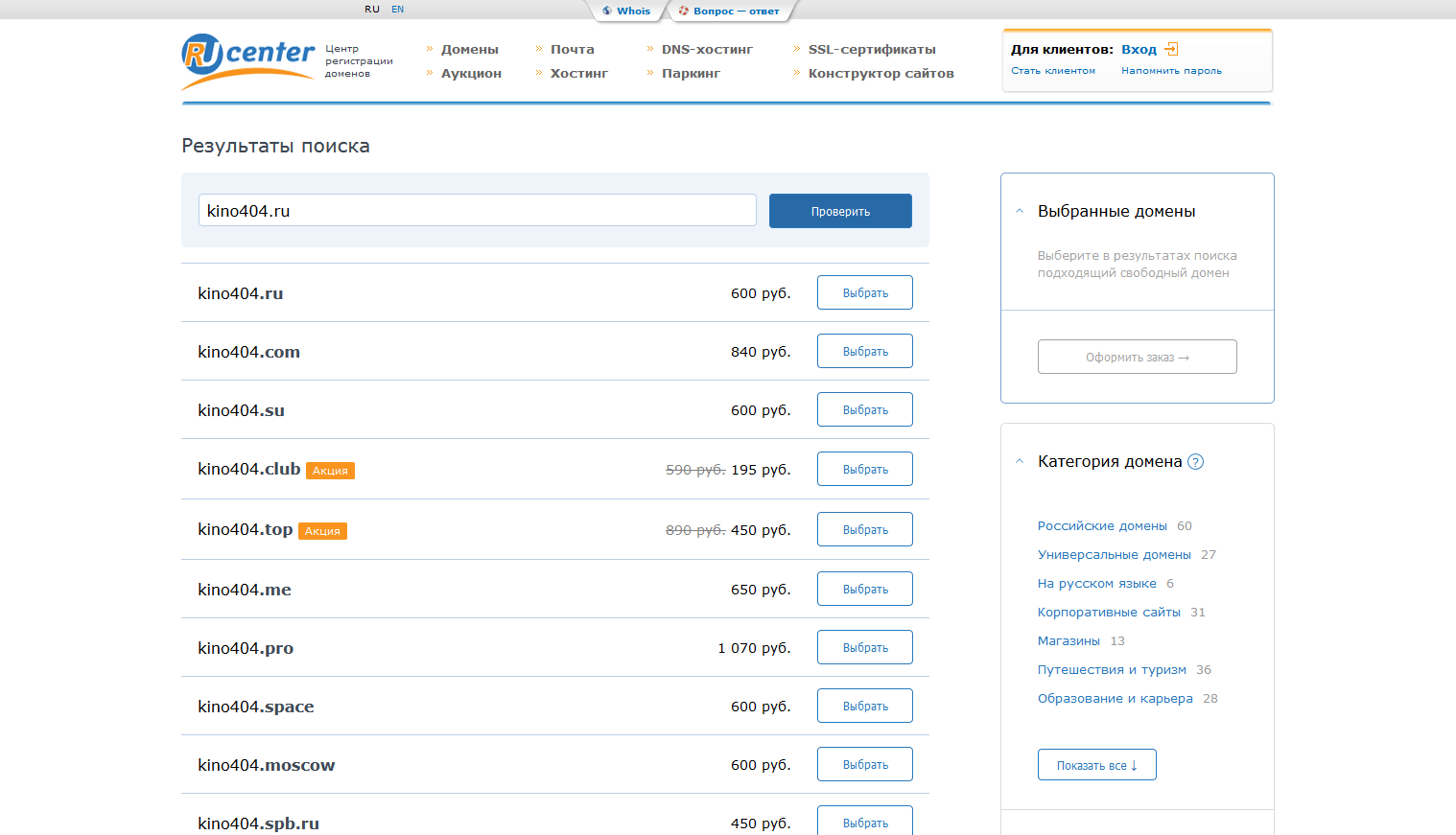Viewport: 1456px width, 835px height.
Task: Click the crossed-out 890 руб. price
Action: click(x=695, y=530)
